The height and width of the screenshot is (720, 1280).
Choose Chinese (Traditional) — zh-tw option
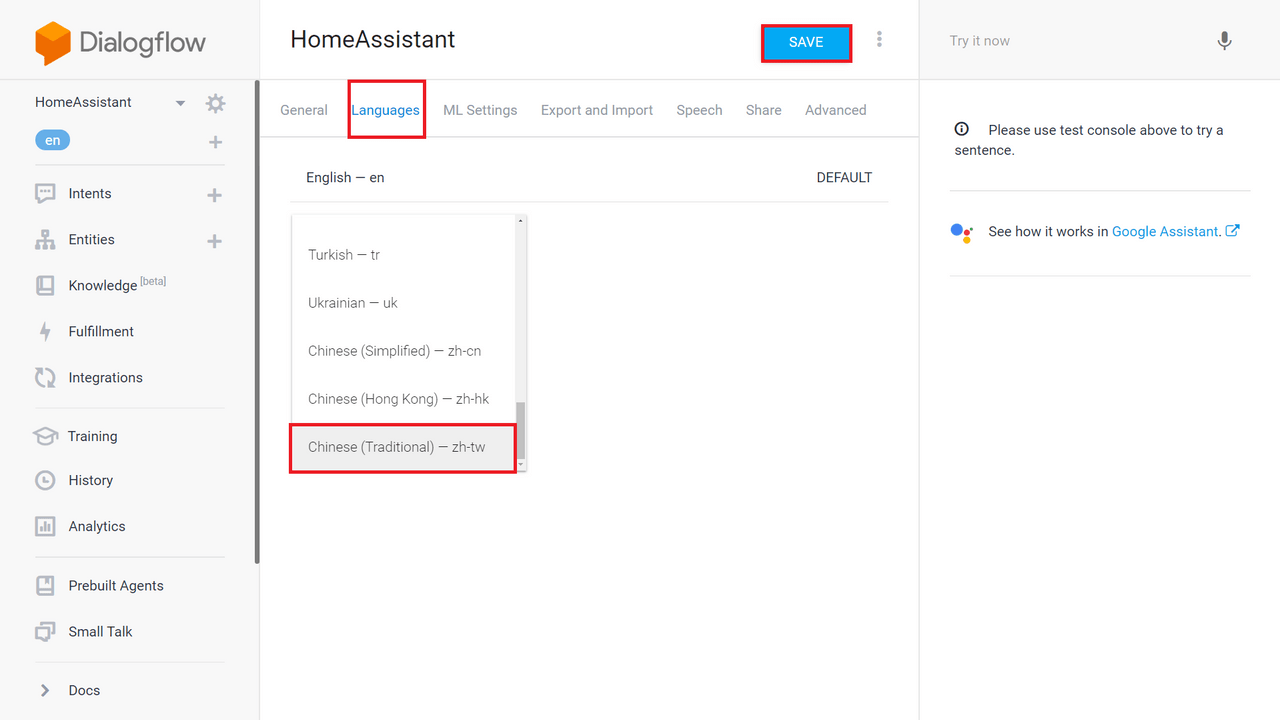tap(403, 447)
